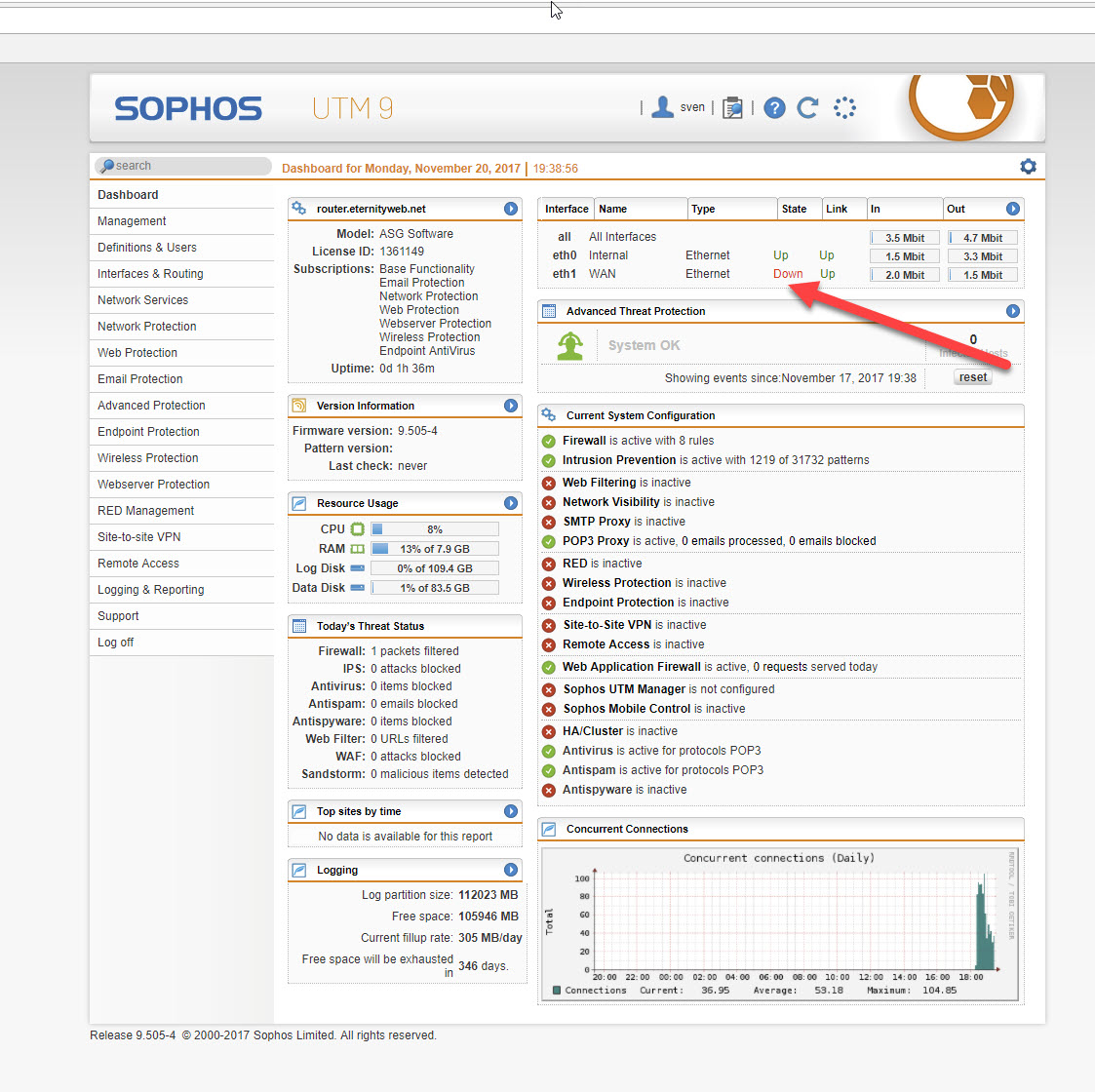Expand the Top sites by time arrow

point(511,811)
